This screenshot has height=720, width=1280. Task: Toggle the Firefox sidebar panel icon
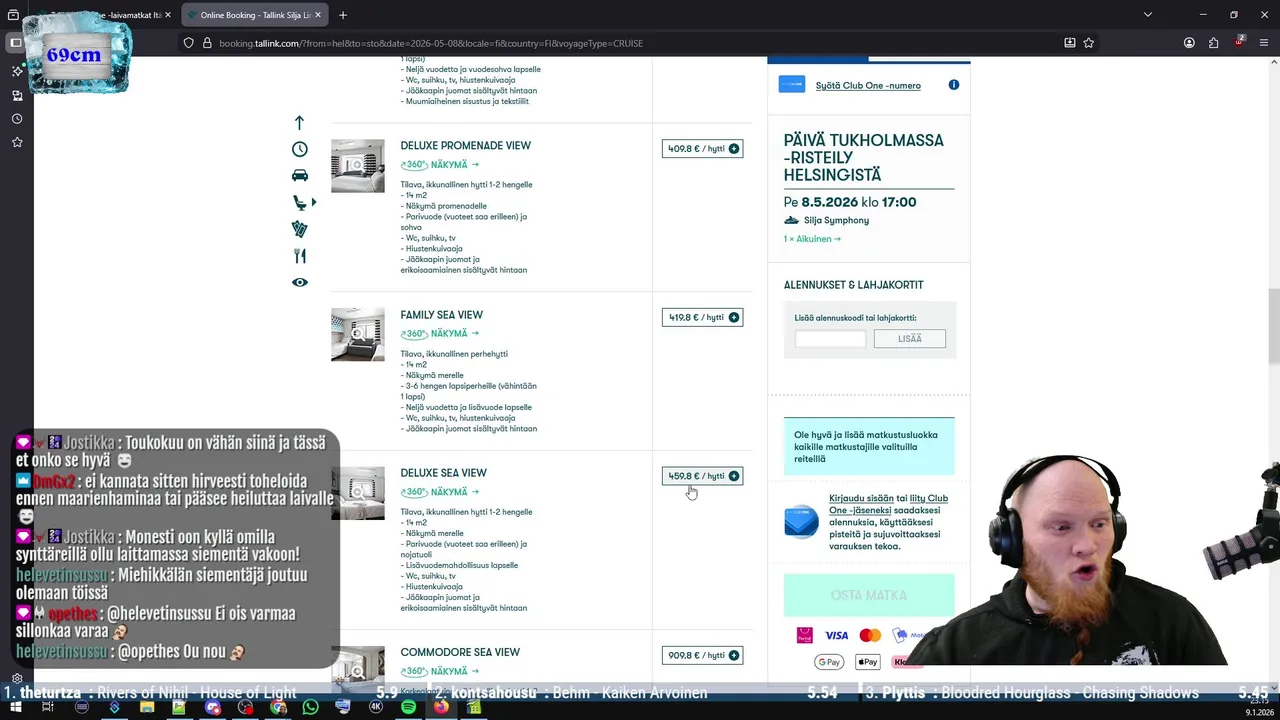pyautogui.click(x=16, y=43)
